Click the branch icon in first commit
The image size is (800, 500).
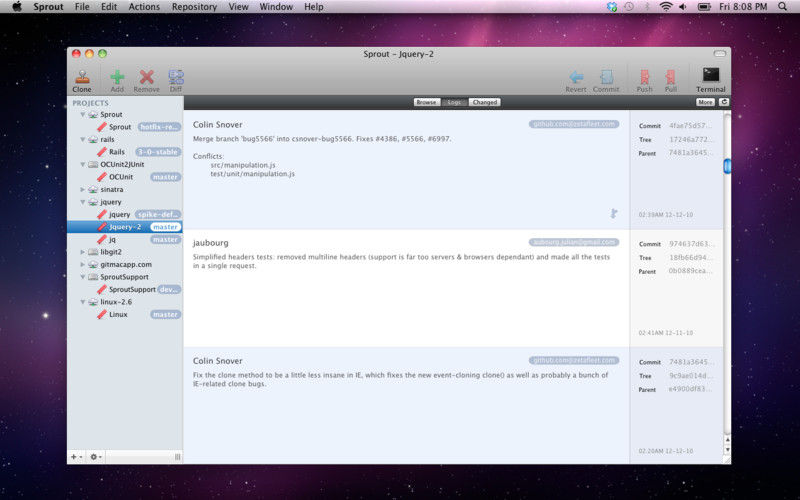coord(614,213)
